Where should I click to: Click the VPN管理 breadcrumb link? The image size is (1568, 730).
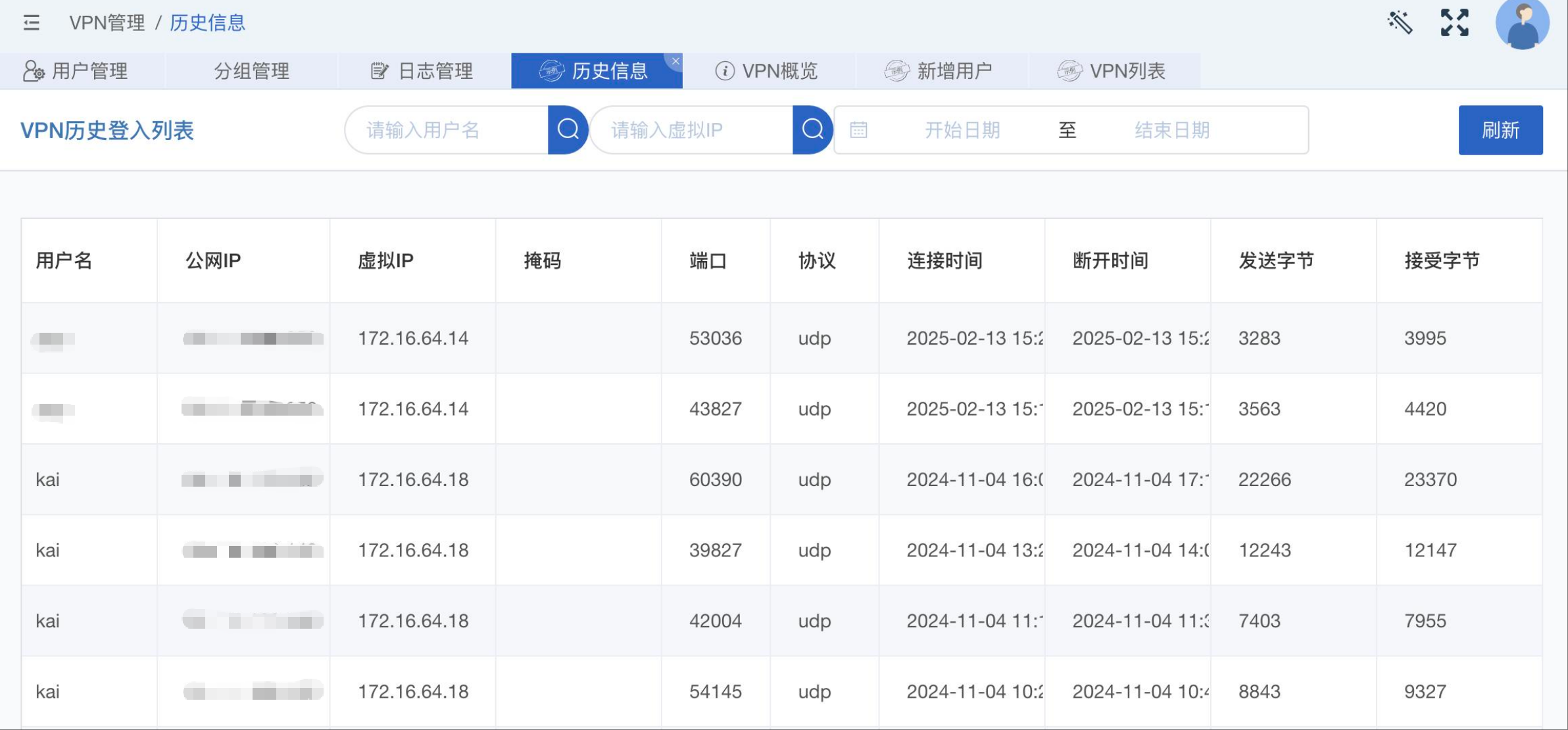pos(107,23)
